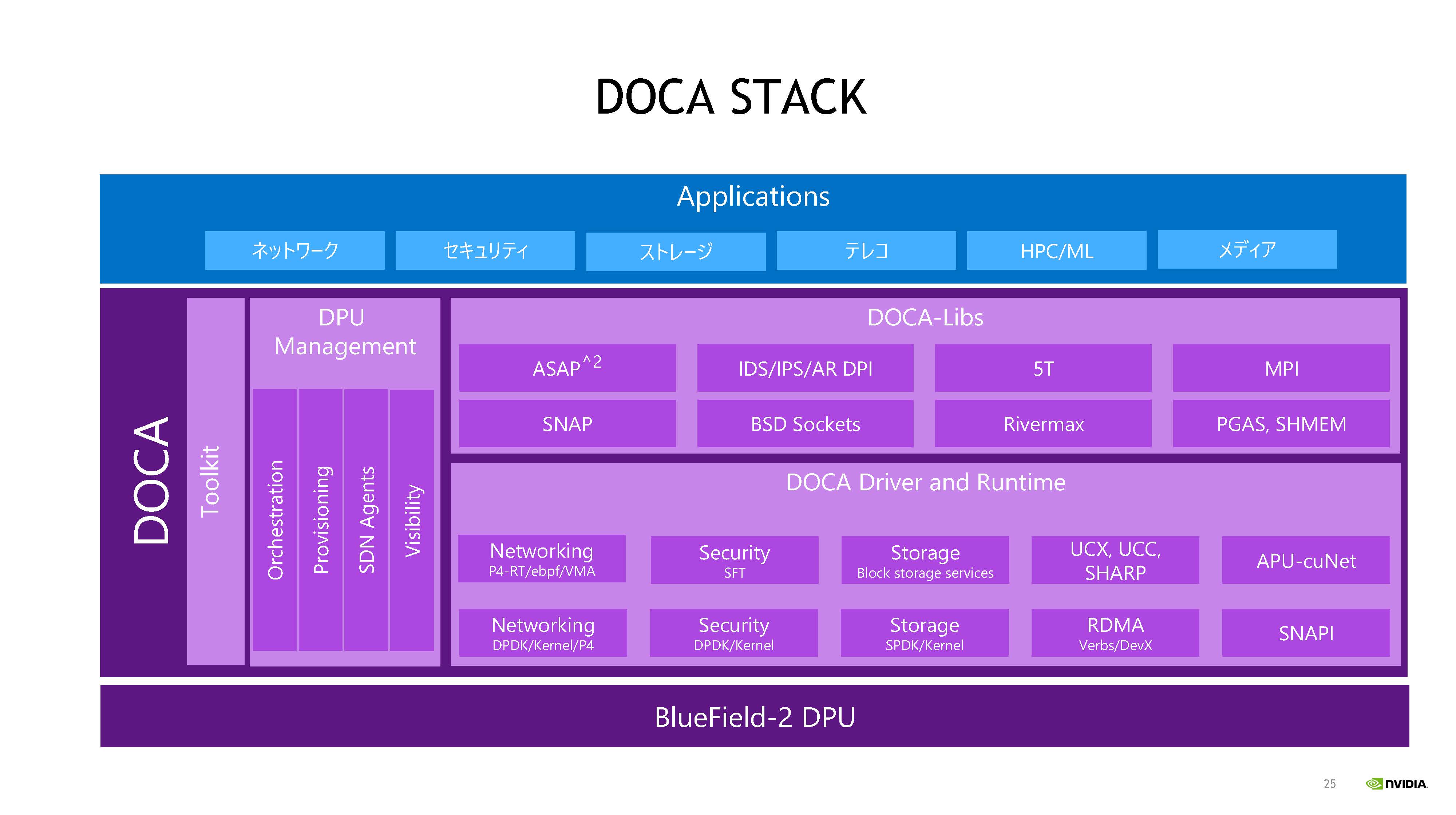
Task: Select Security DPDK/Kernel box
Action: point(734,632)
